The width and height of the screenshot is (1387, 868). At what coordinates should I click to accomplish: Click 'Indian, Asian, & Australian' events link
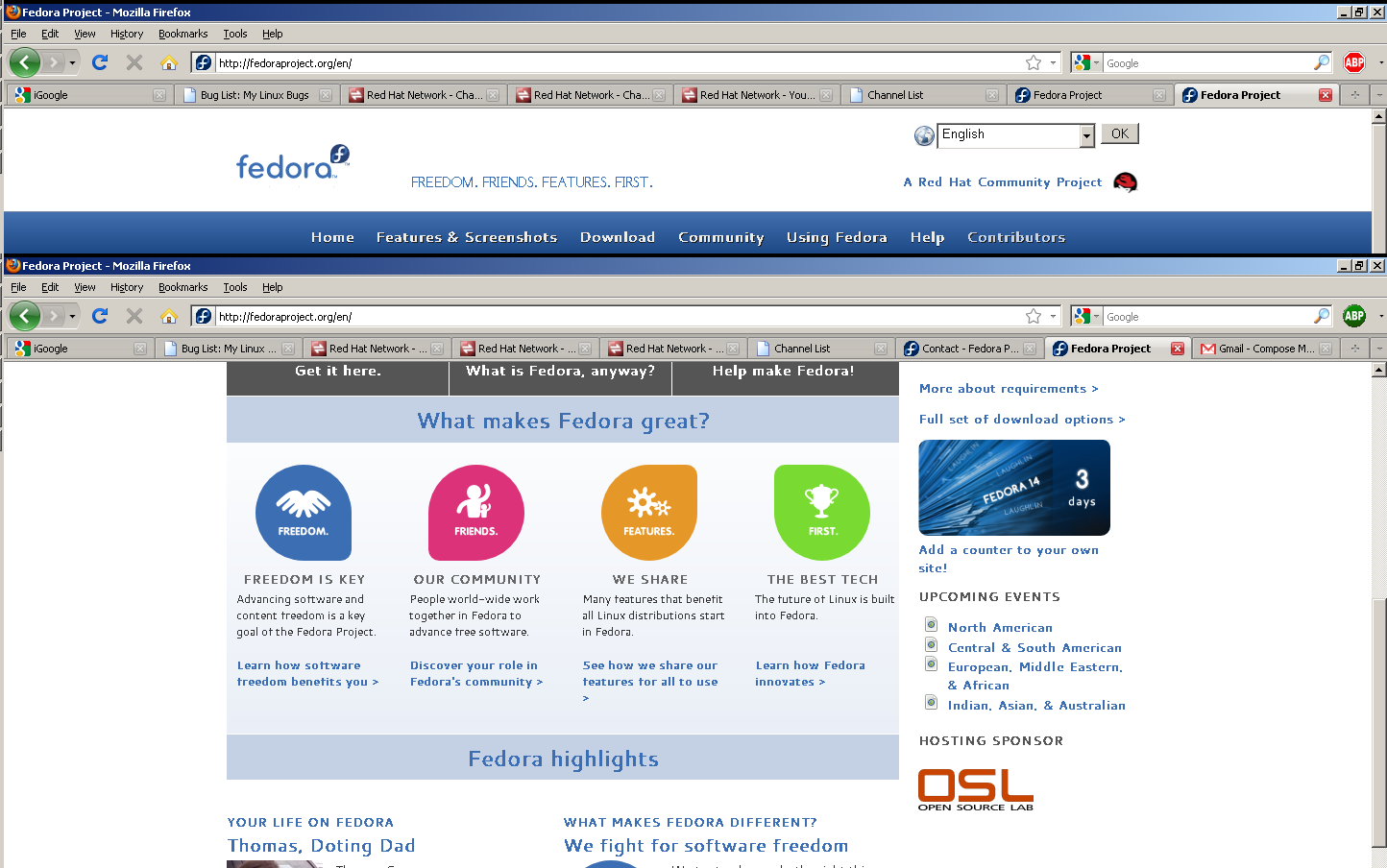pos(1036,706)
